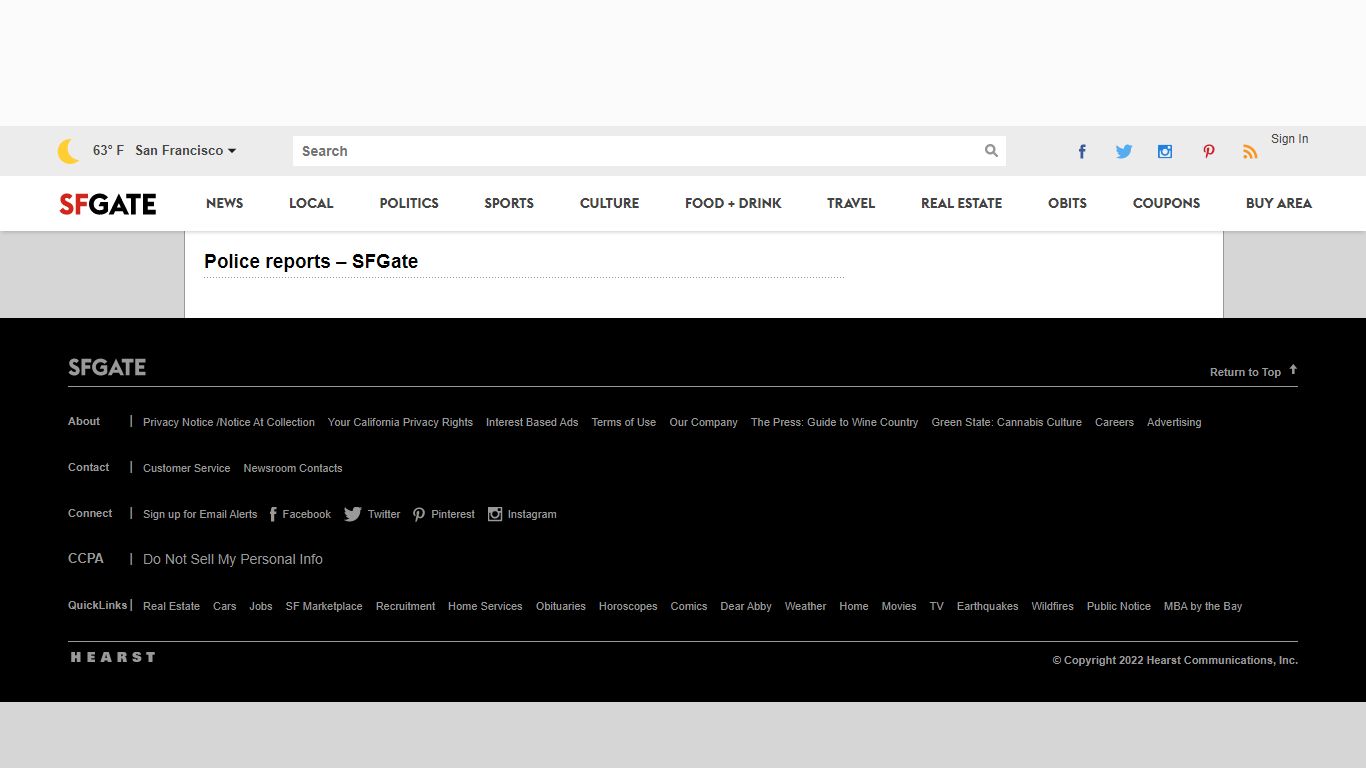This screenshot has width=1366, height=768.
Task: Open SF Marketplace quick link
Action: click(324, 606)
